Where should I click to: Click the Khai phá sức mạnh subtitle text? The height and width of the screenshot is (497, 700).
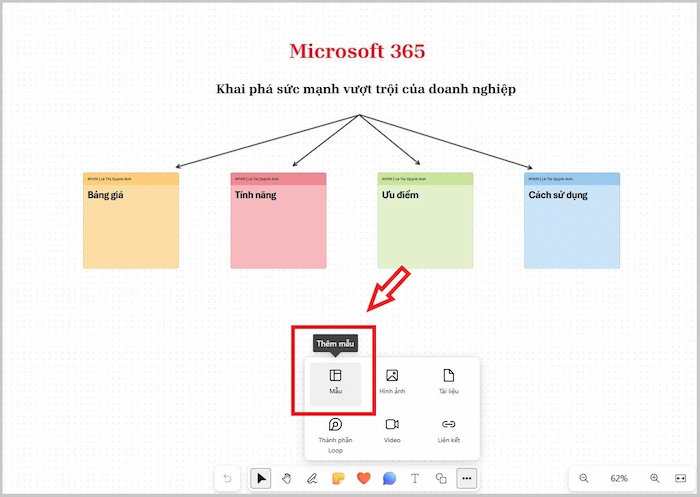[366, 89]
